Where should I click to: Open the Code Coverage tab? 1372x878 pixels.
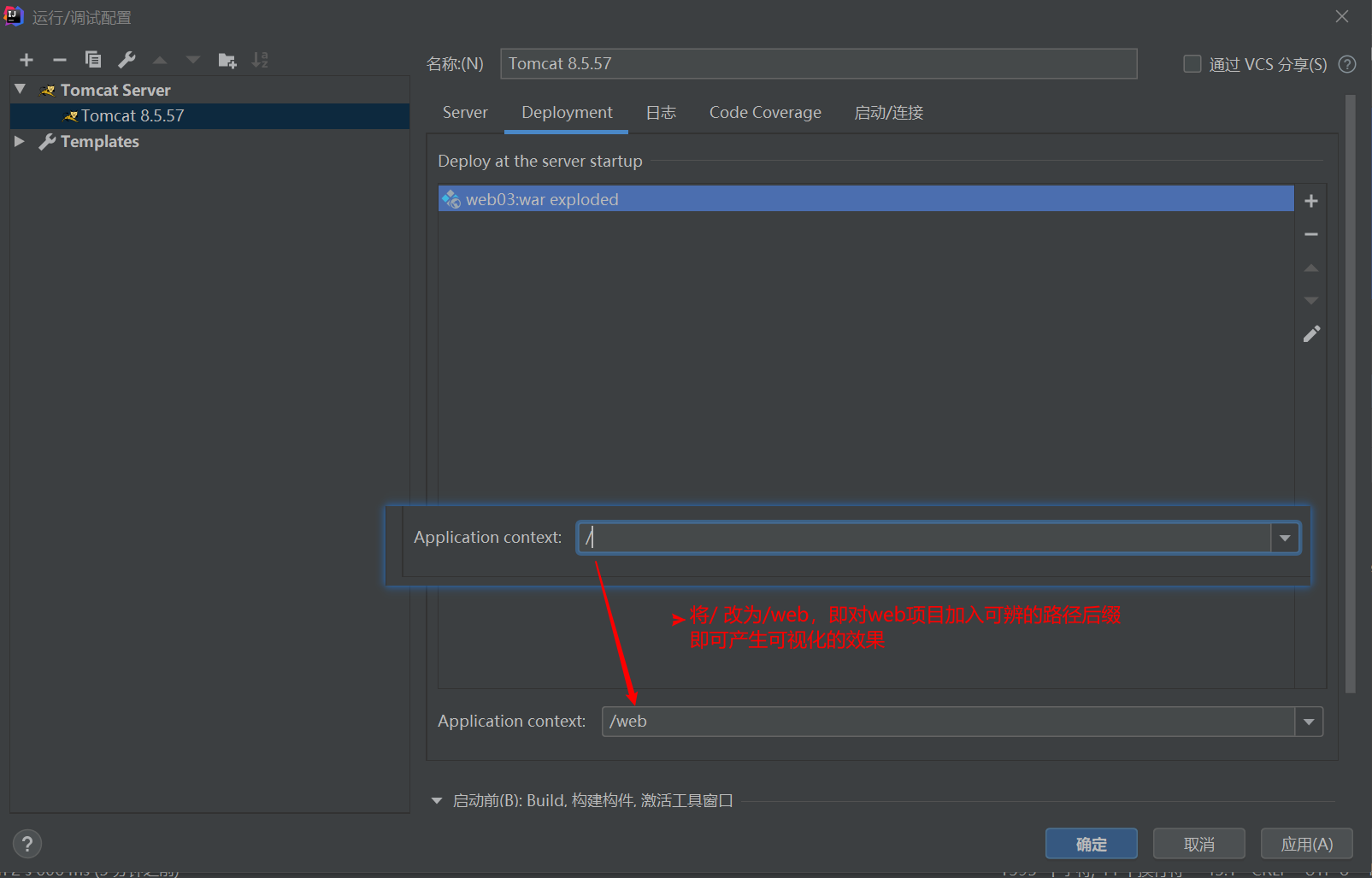click(763, 112)
